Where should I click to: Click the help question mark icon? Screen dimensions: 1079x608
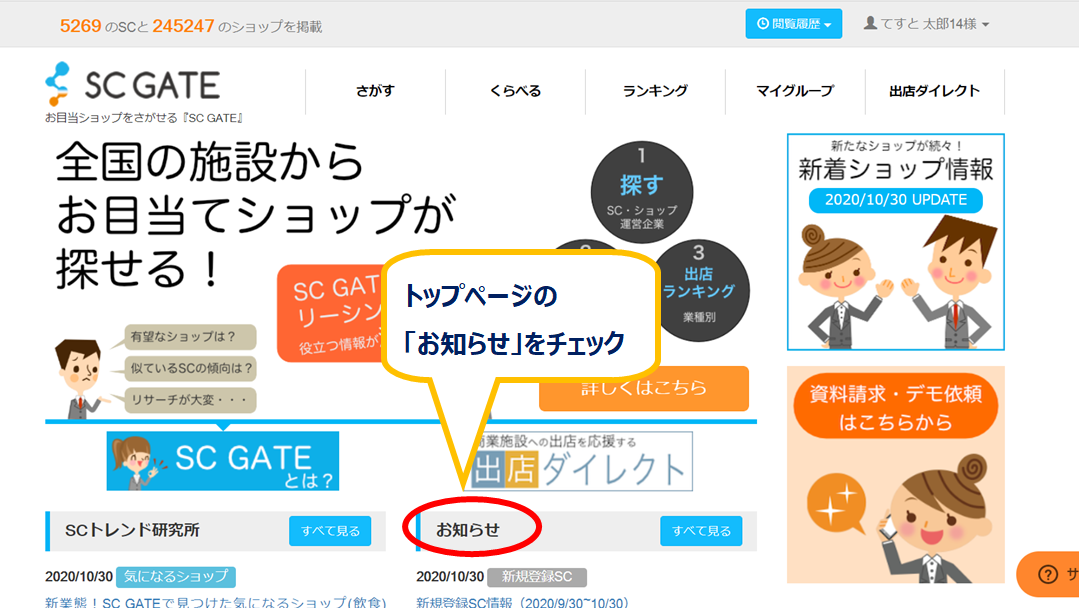pos(1047,574)
